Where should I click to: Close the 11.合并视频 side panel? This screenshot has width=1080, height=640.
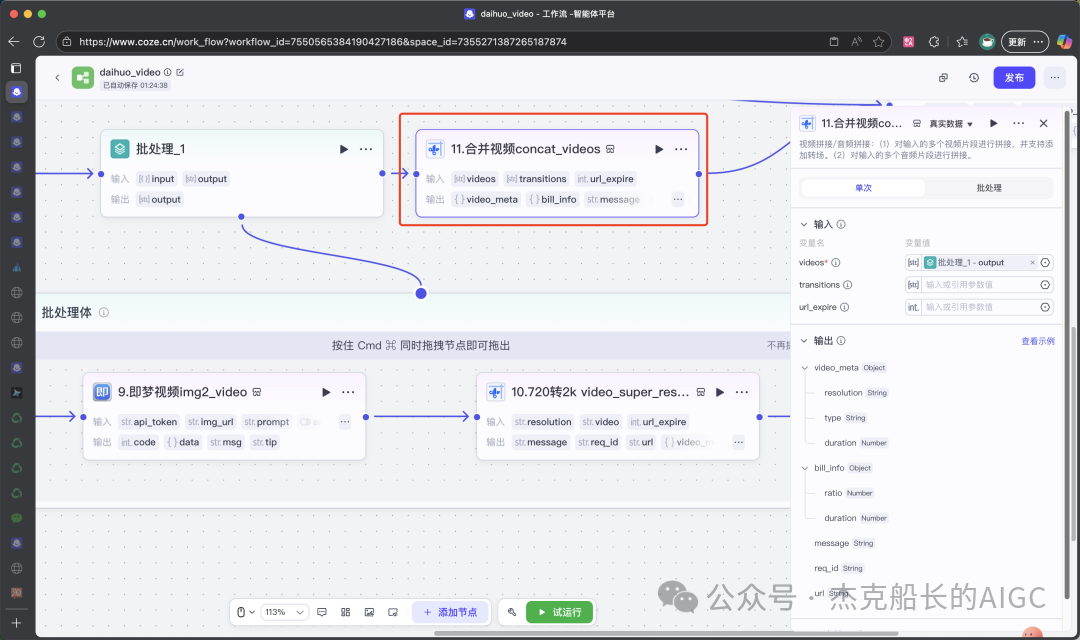1043,123
